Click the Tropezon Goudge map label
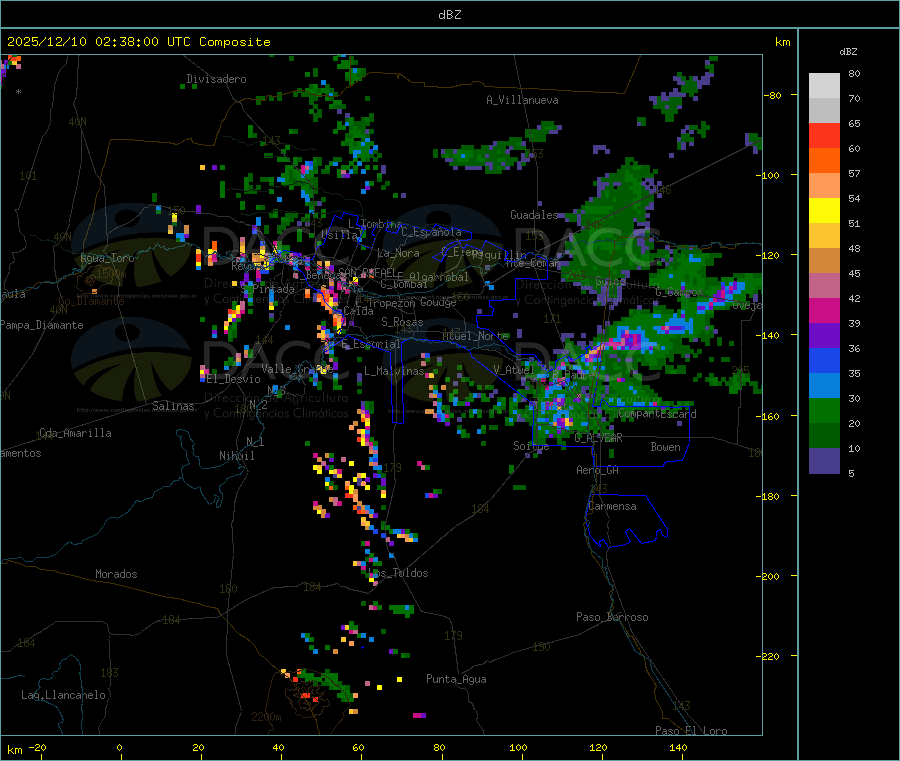The height and width of the screenshot is (761, 900). point(412,302)
